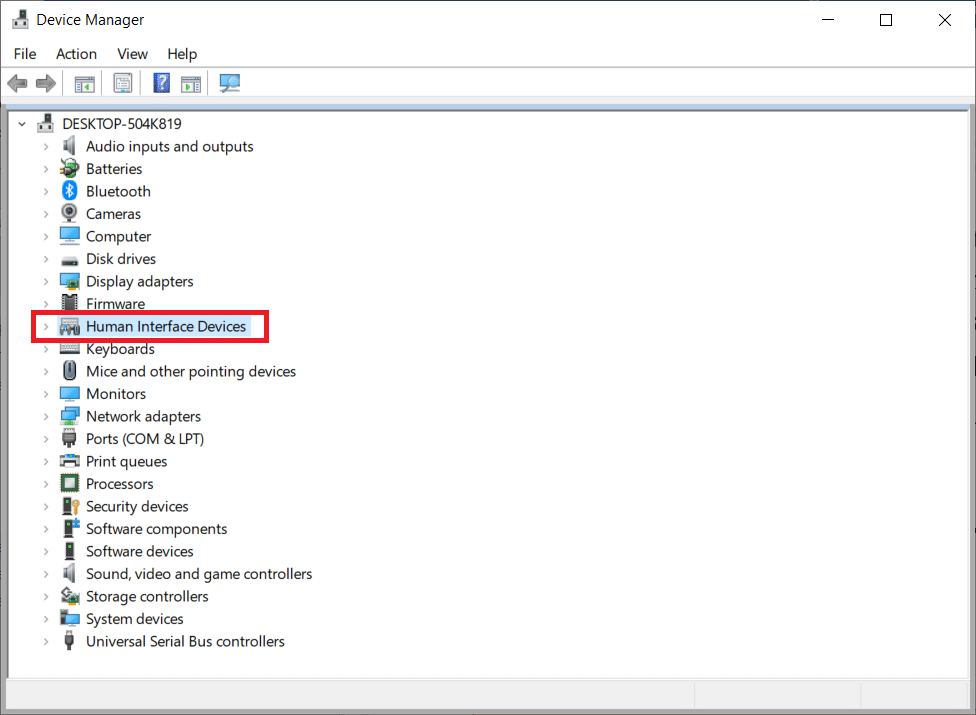Click Show/Hide Console Tree toolbar icon
The width and height of the screenshot is (976, 715).
pos(85,84)
